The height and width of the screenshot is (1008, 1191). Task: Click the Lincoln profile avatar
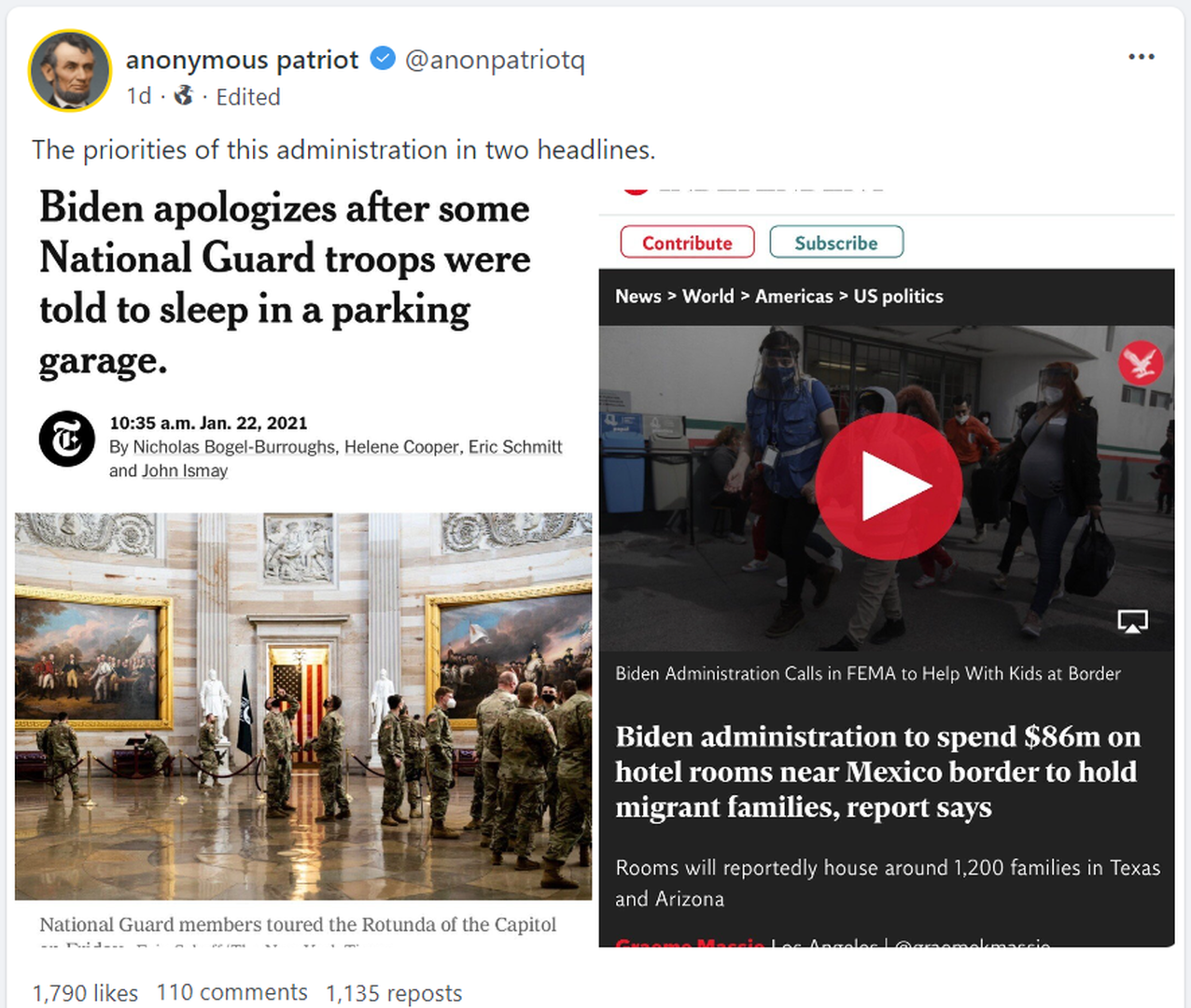(70, 71)
